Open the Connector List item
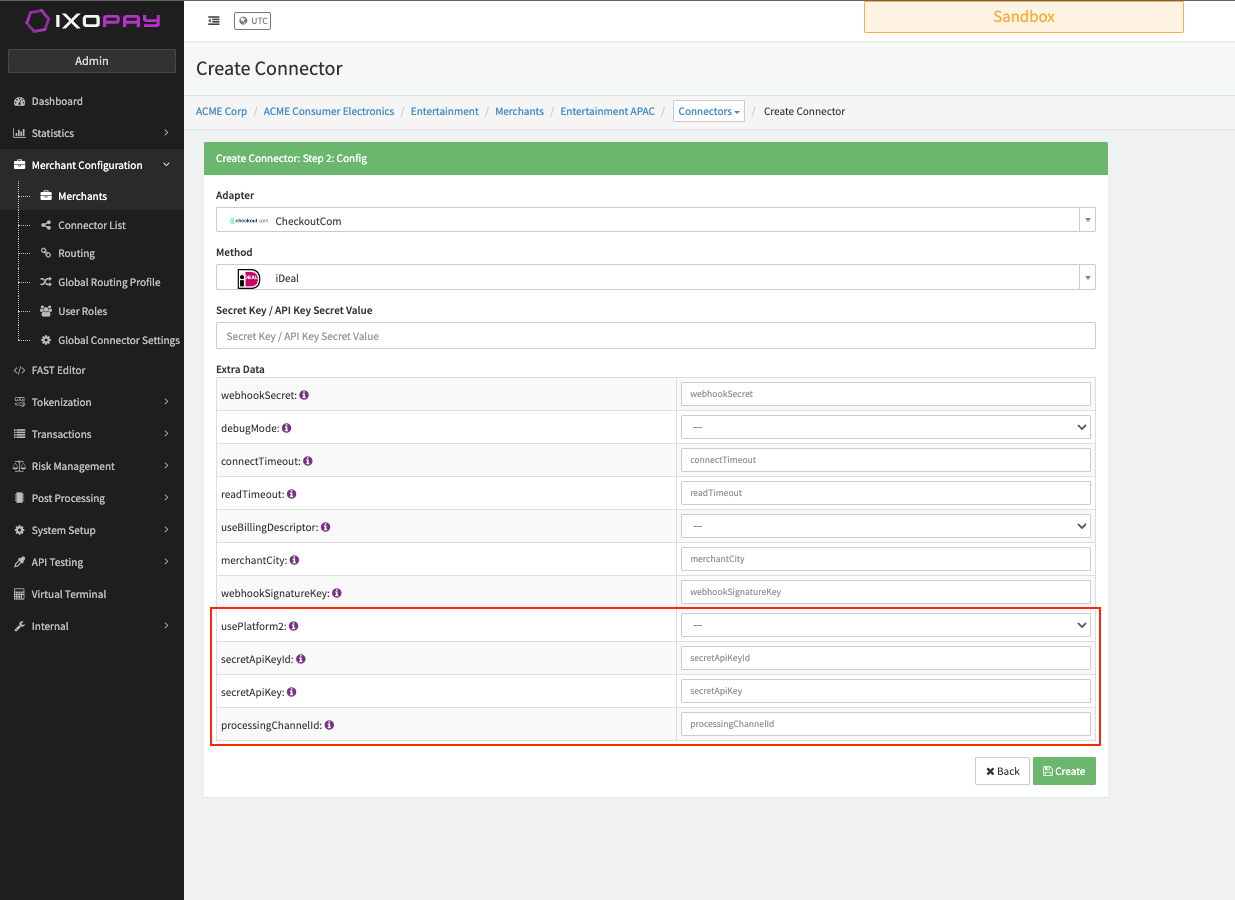The image size is (1235, 900). coord(92,225)
